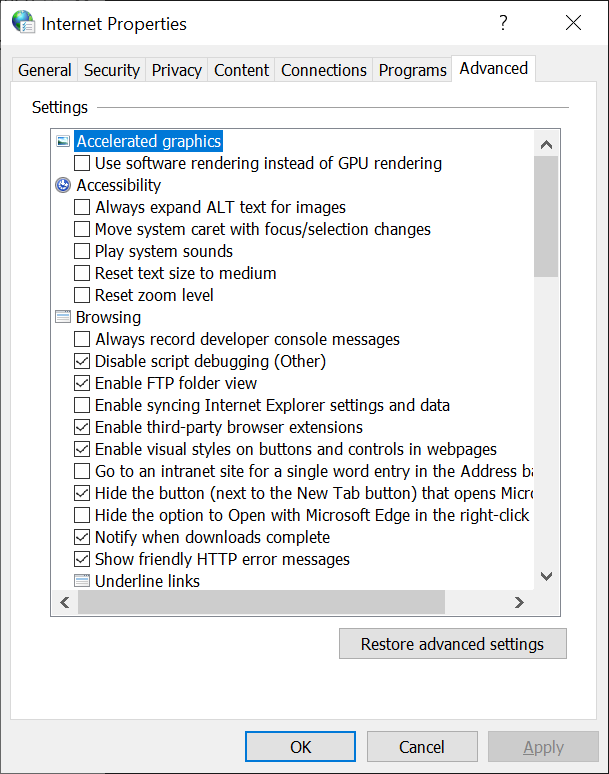Click the Accelerated graphics category icon
This screenshot has width=609, height=774.
coord(63,142)
